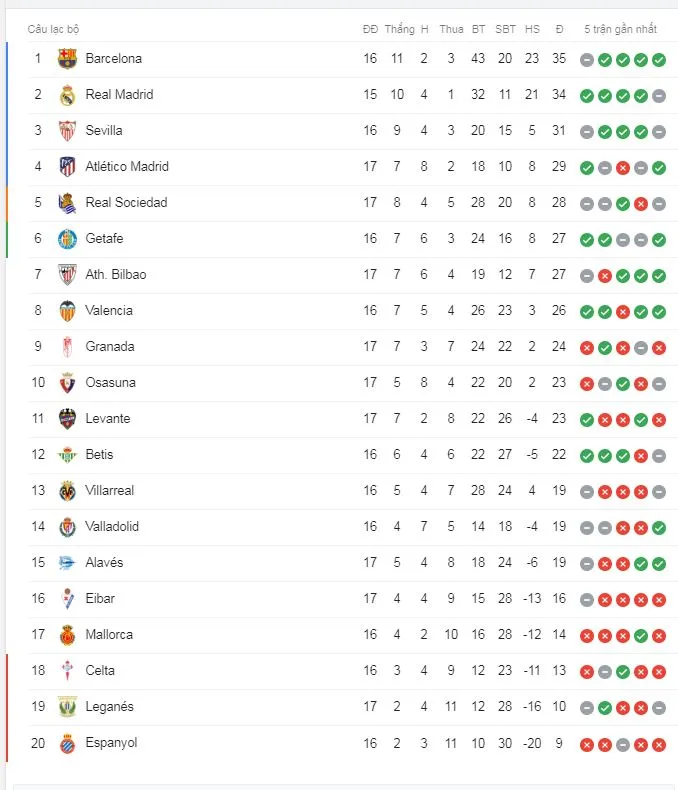Click the Atlético Madrid crest icon

pyautogui.click(x=67, y=167)
